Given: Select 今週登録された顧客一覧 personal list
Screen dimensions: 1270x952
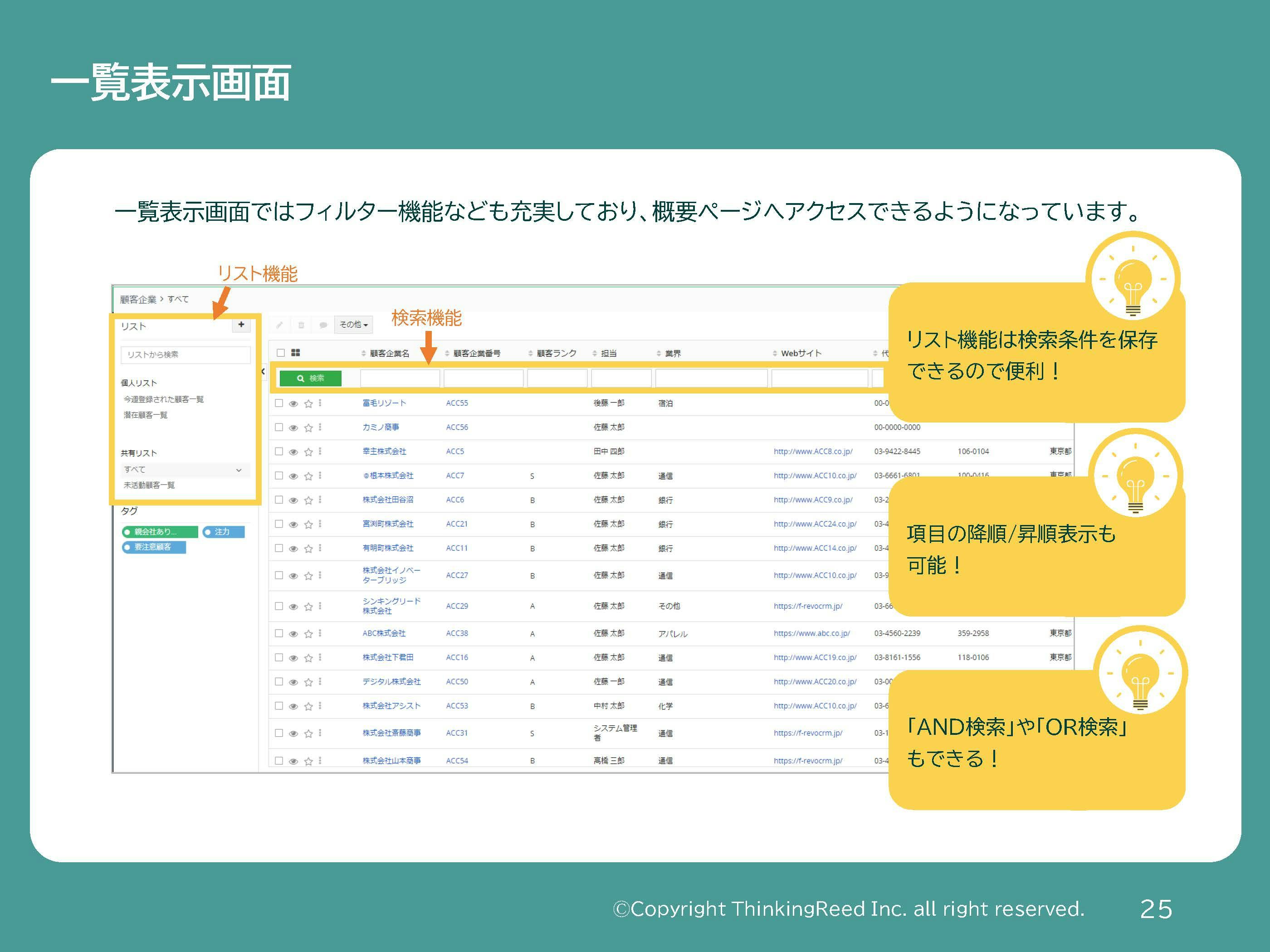Looking at the screenshot, I should click(x=164, y=399).
